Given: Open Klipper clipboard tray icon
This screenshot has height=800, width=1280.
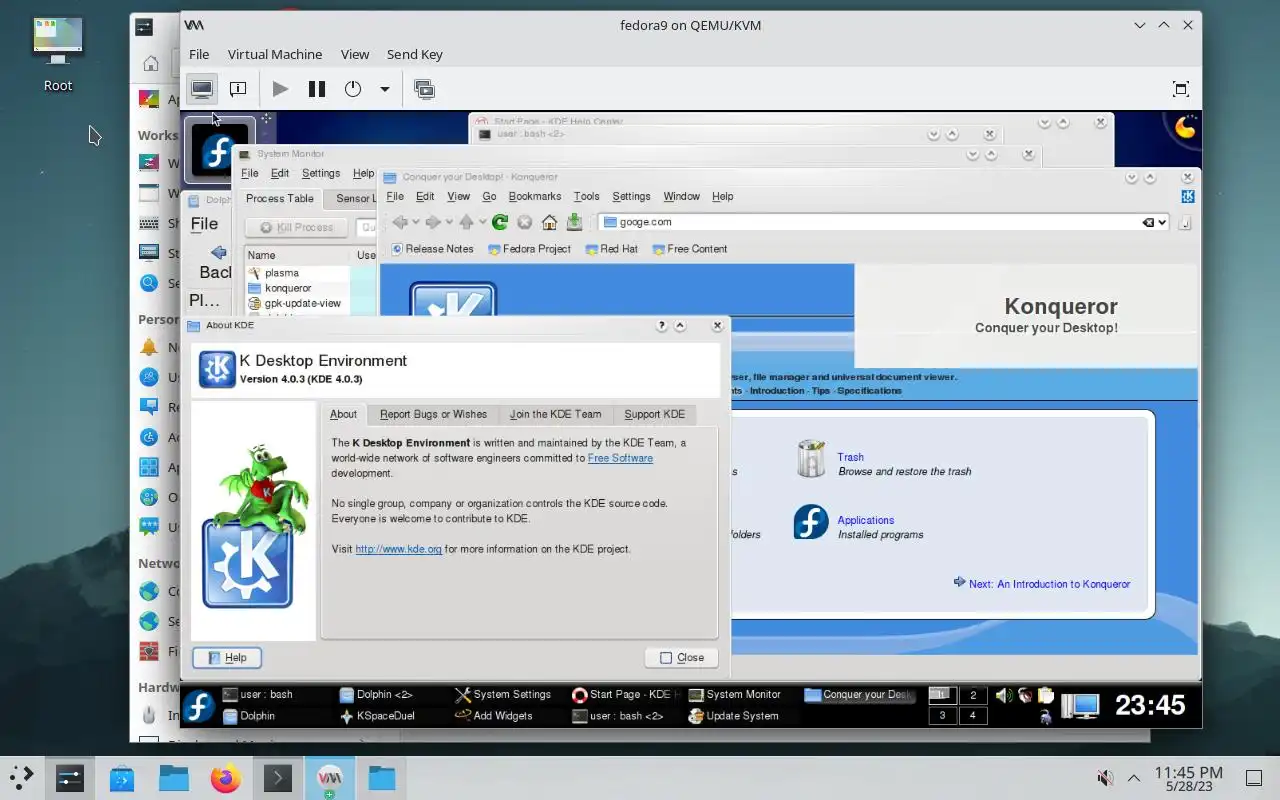Looking at the screenshot, I should click(x=1045, y=695).
